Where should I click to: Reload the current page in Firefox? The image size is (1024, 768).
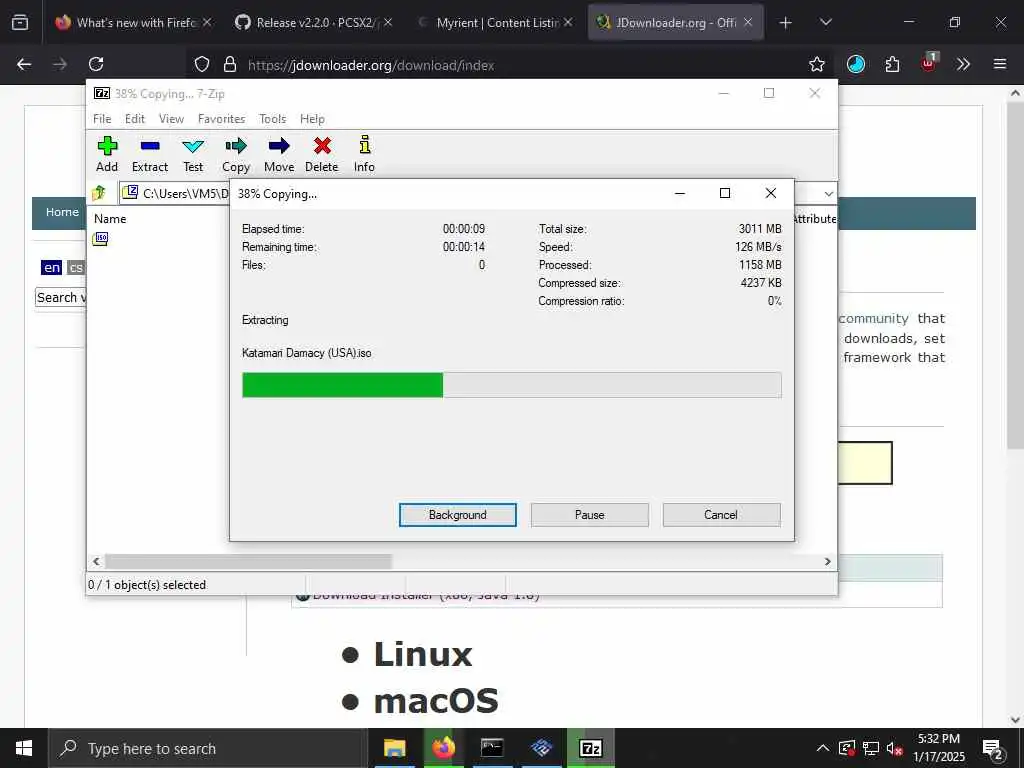click(96, 64)
